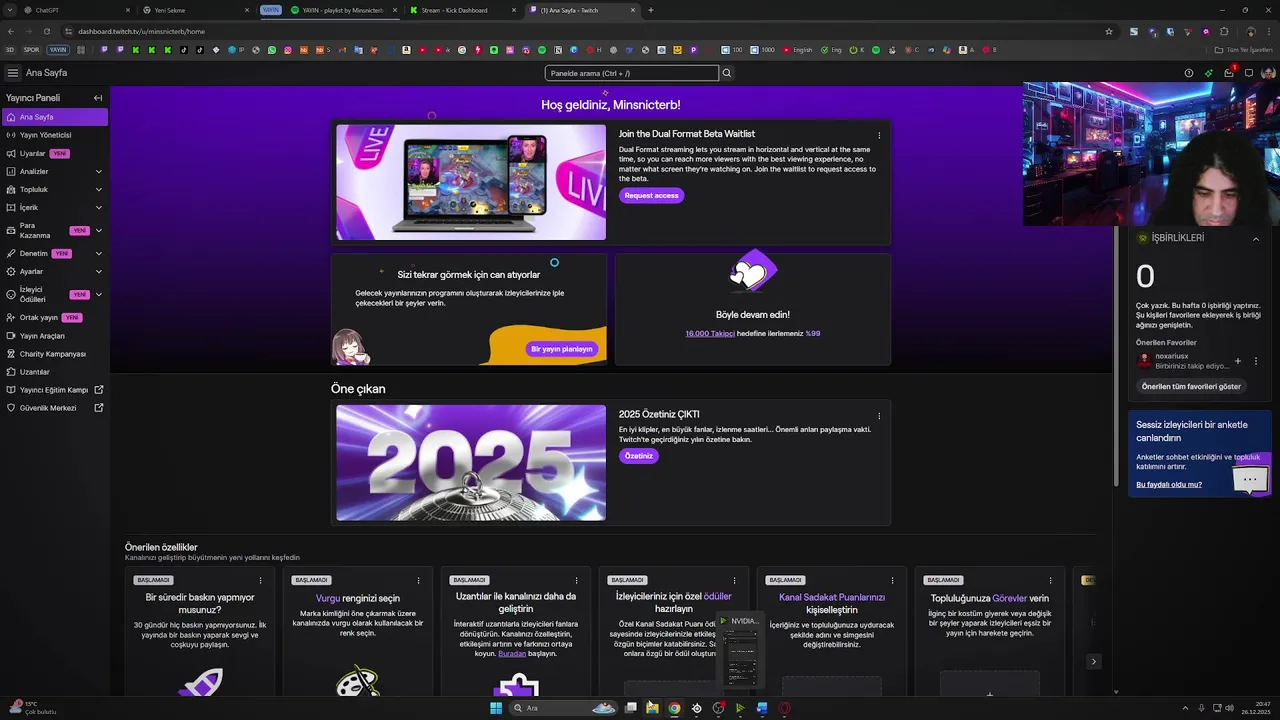Screen dimensions: 1280x720
Task: Open options on baskın suggestion card
Action: pos(260,580)
